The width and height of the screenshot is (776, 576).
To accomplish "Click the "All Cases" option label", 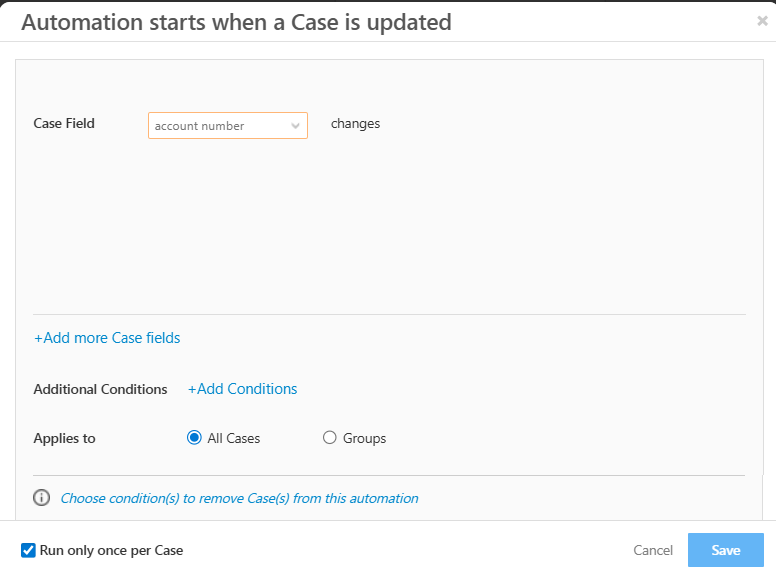I will (234, 438).
